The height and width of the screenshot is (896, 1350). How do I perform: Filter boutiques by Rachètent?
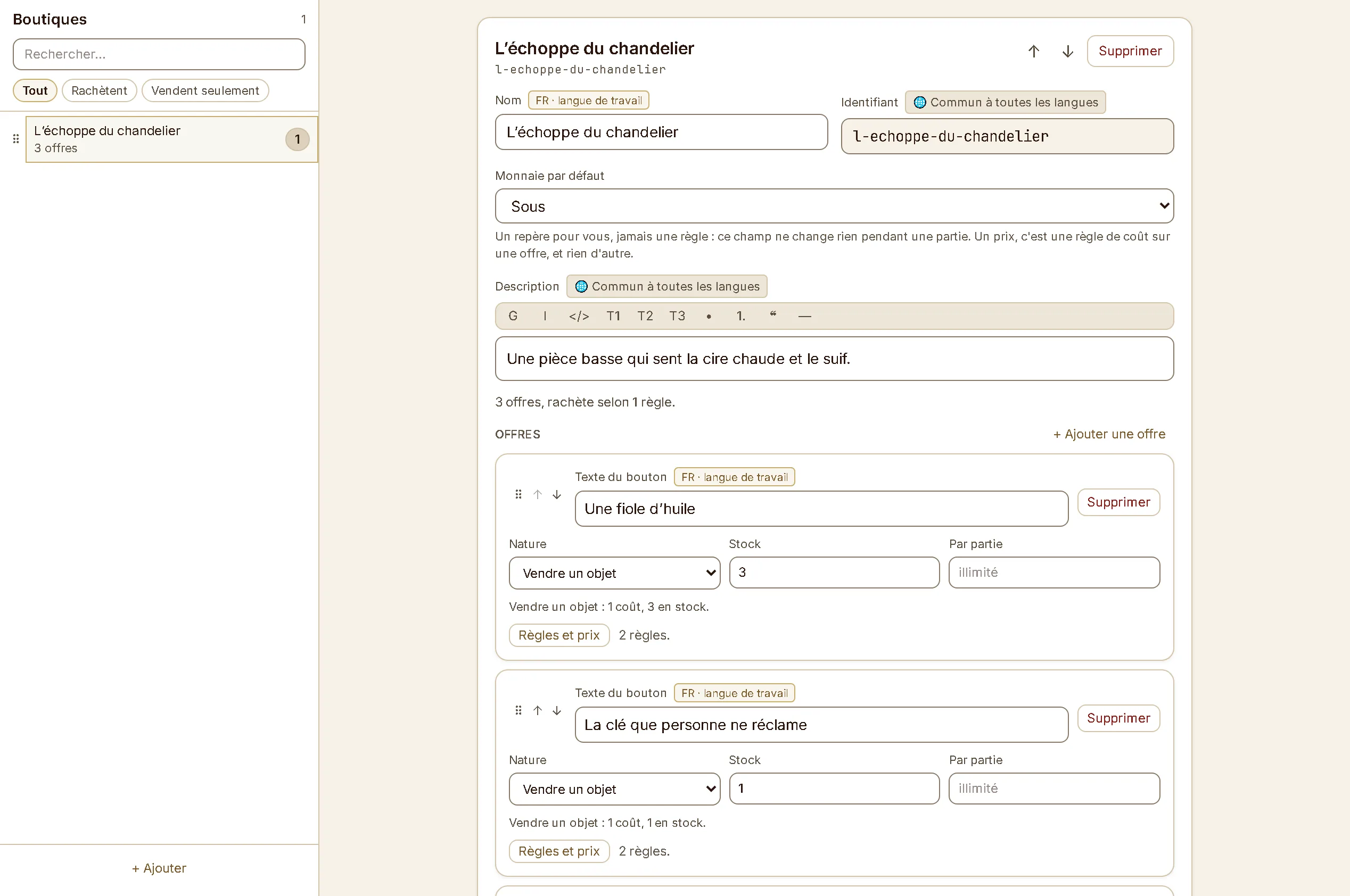tap(99, 90)
